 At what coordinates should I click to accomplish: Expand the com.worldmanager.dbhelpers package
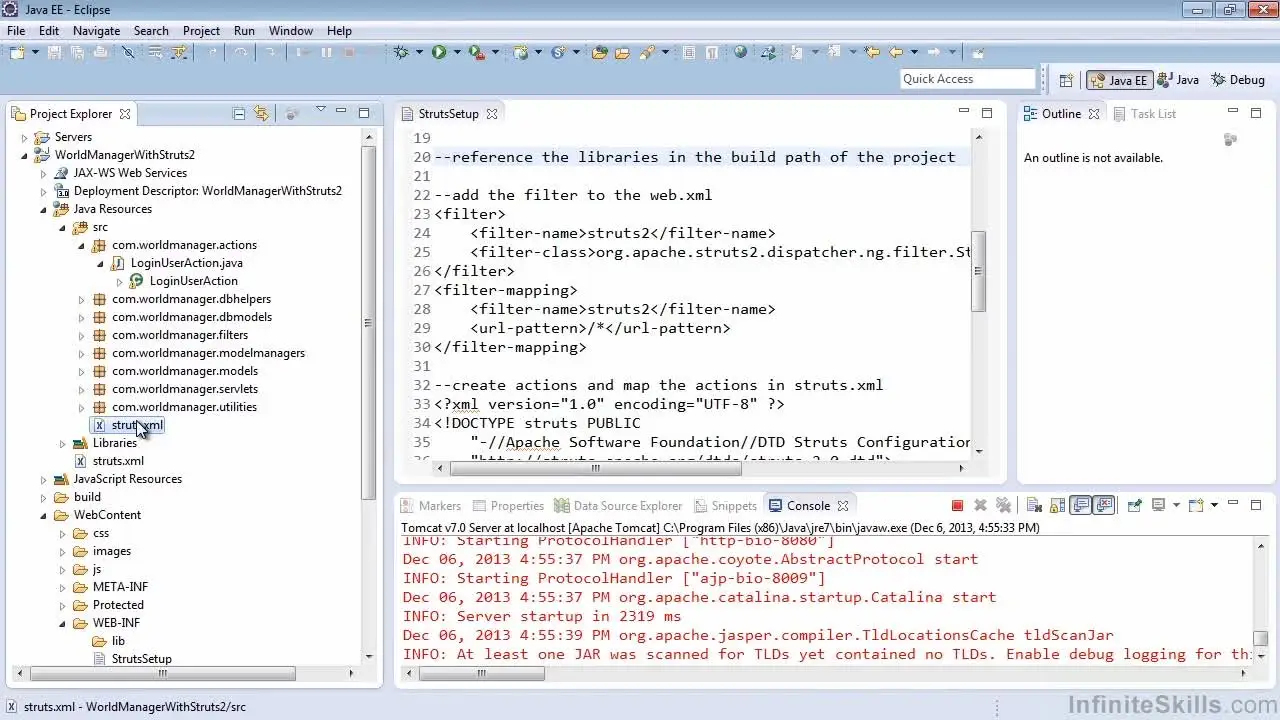click(x=82, y=299)
